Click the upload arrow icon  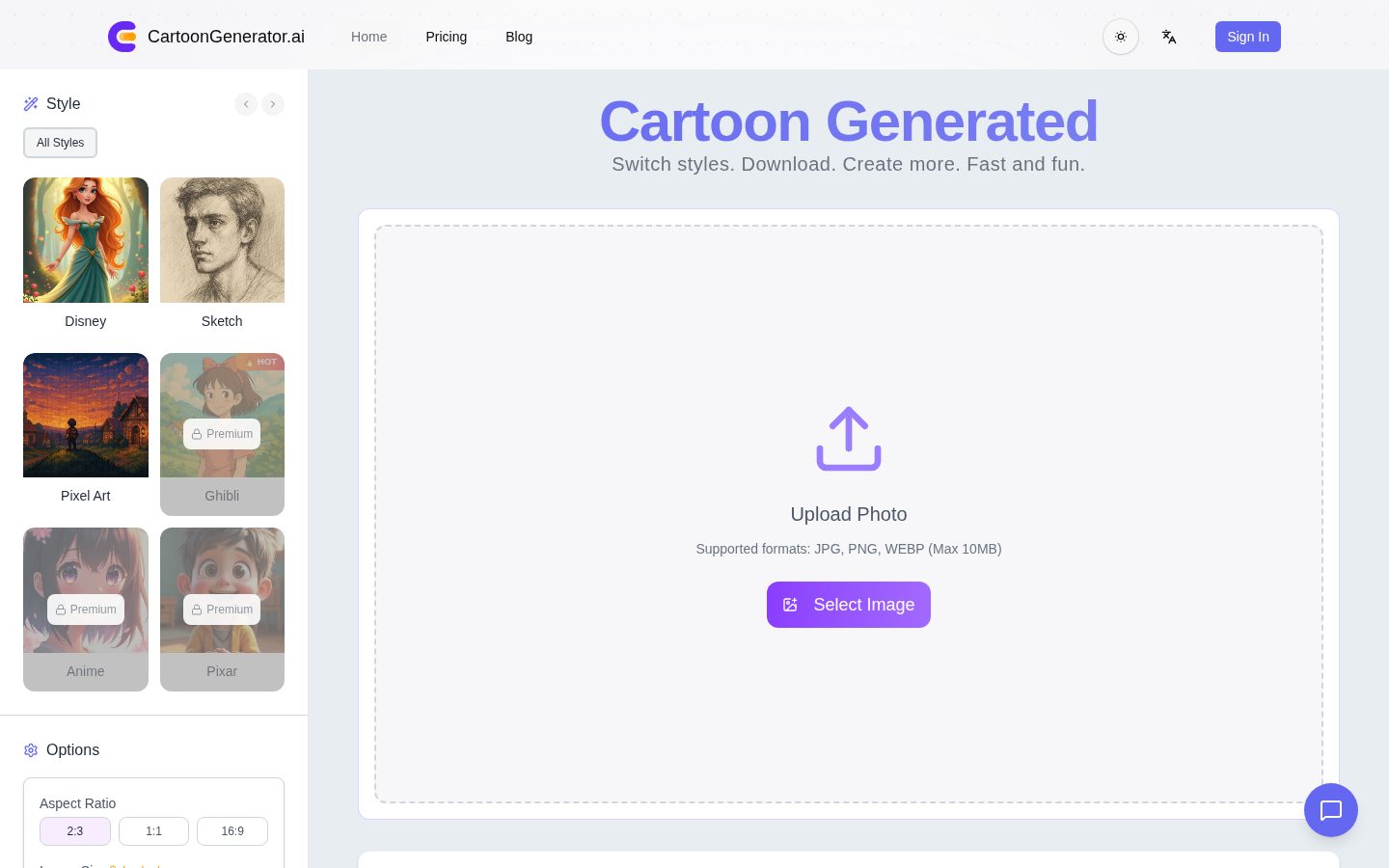tap(849, 439)
